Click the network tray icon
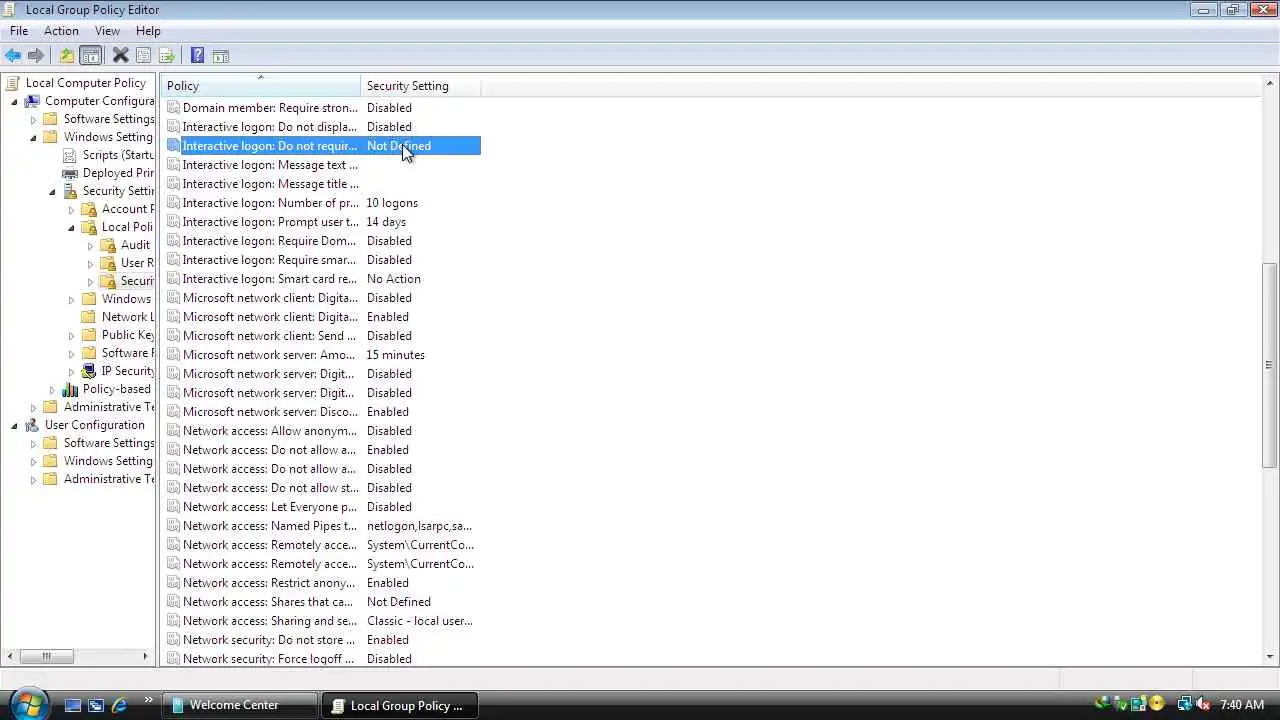 coord(1184,705)
